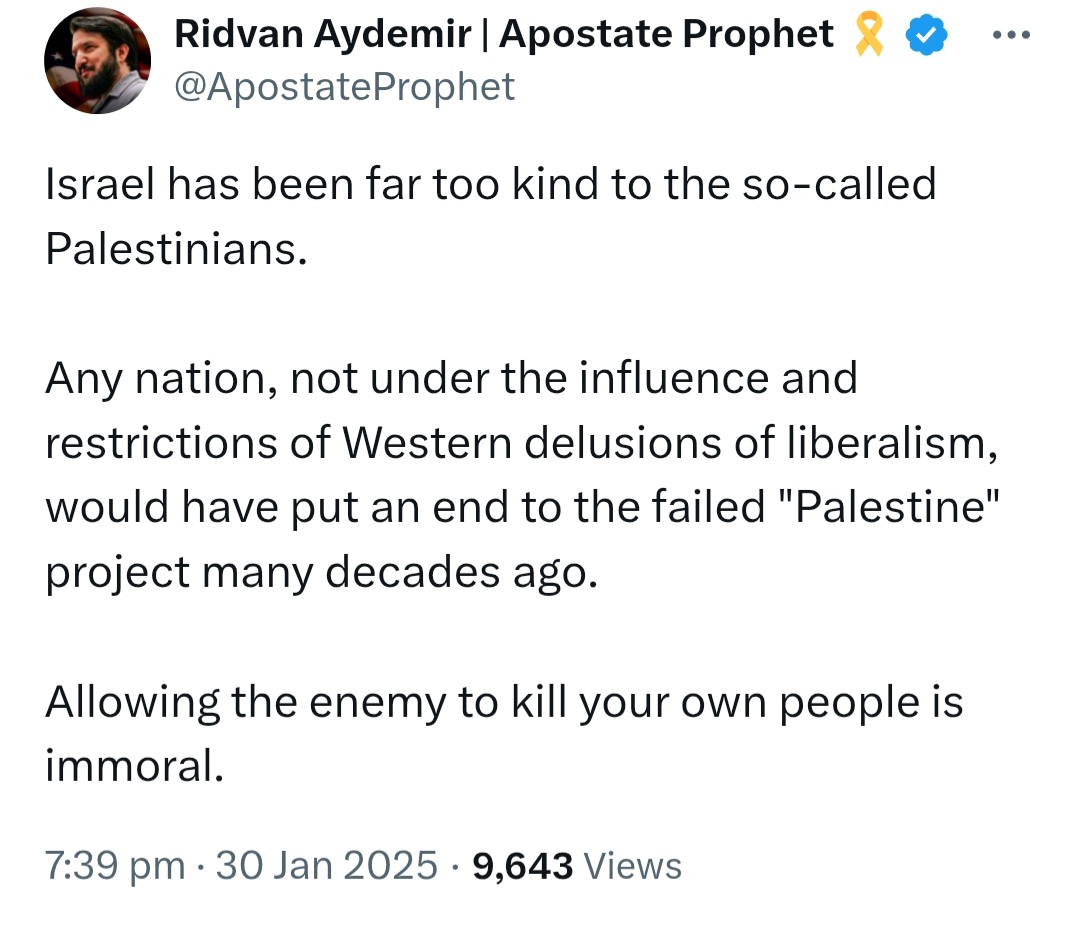Screen dimensions: 1080x926
Task: Click the 7:39 pm timestamp
Action: [115, 866]
